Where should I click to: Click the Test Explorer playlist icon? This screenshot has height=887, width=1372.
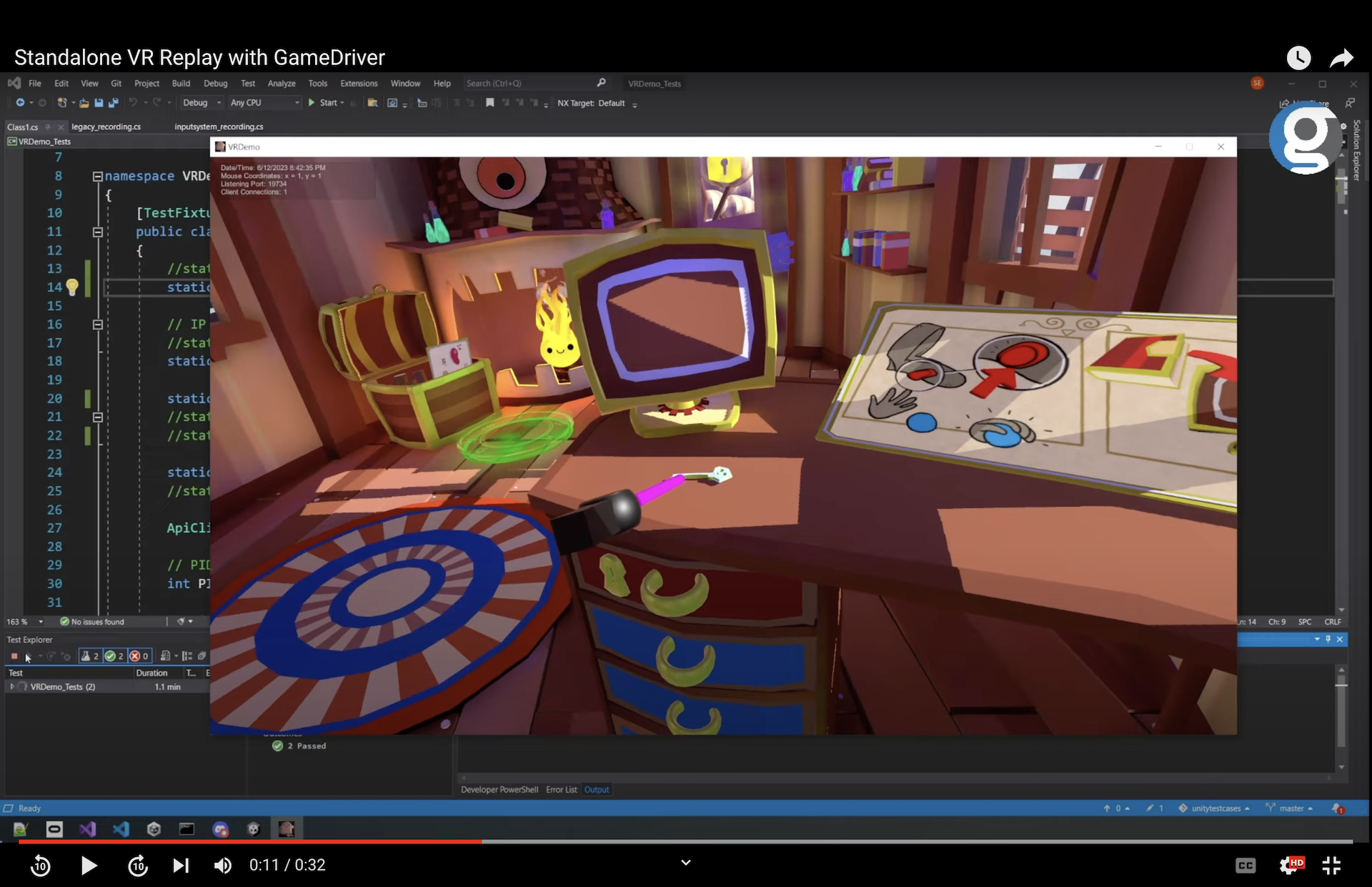[x=165, y=656]
